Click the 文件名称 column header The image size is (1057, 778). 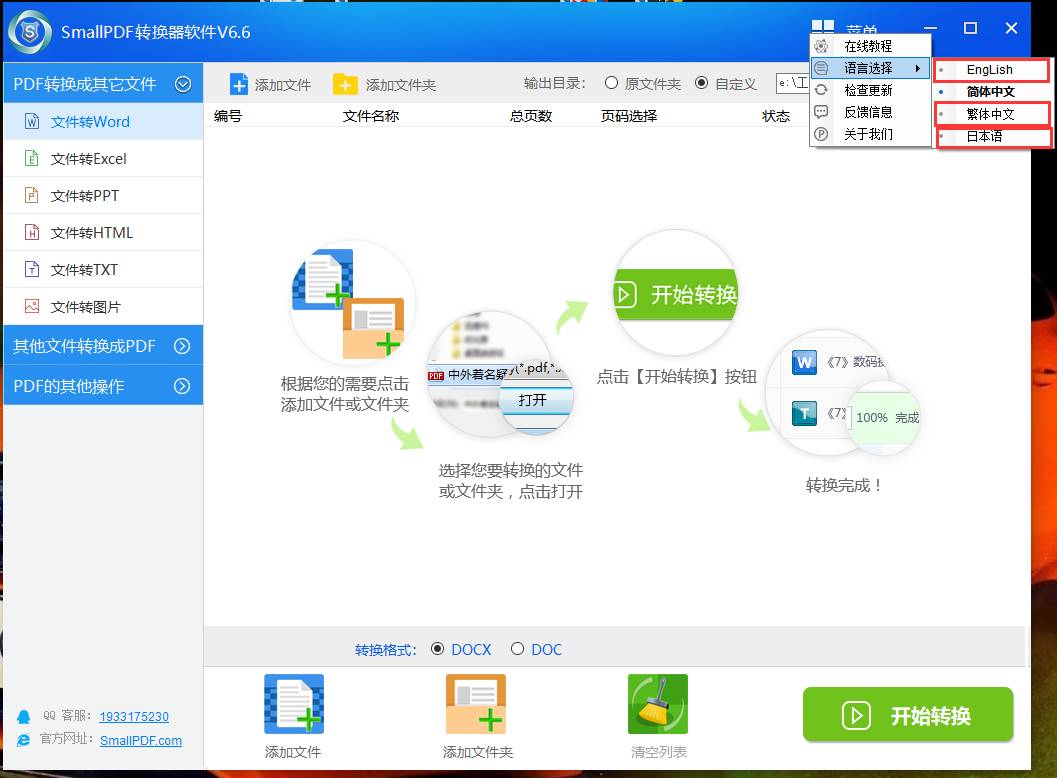pyautogui.click(x=371, y=116)
